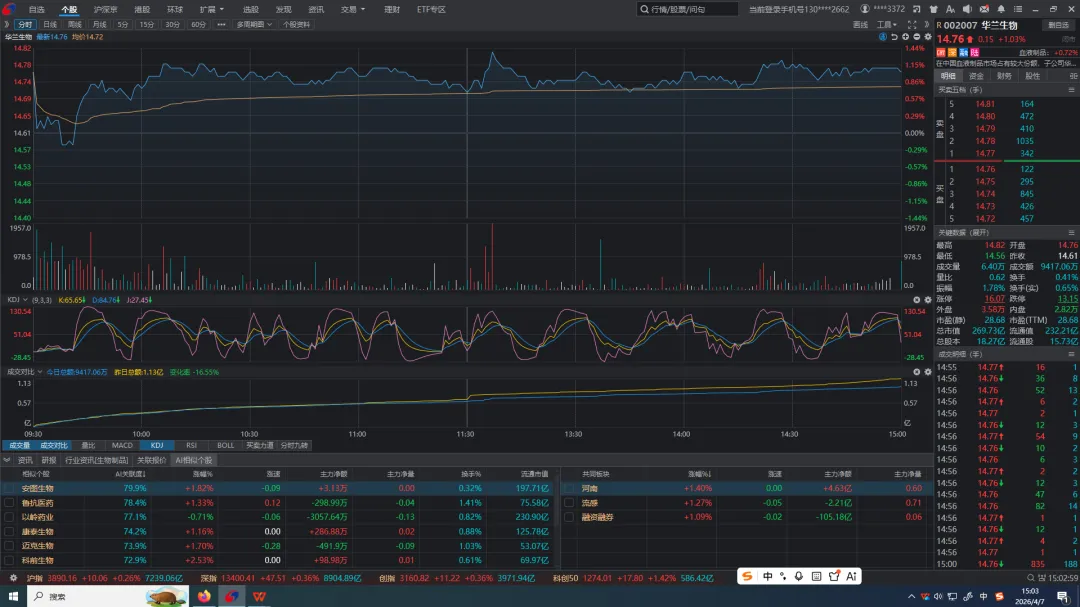Expand left sidebar double chevron

click(6, 25)
